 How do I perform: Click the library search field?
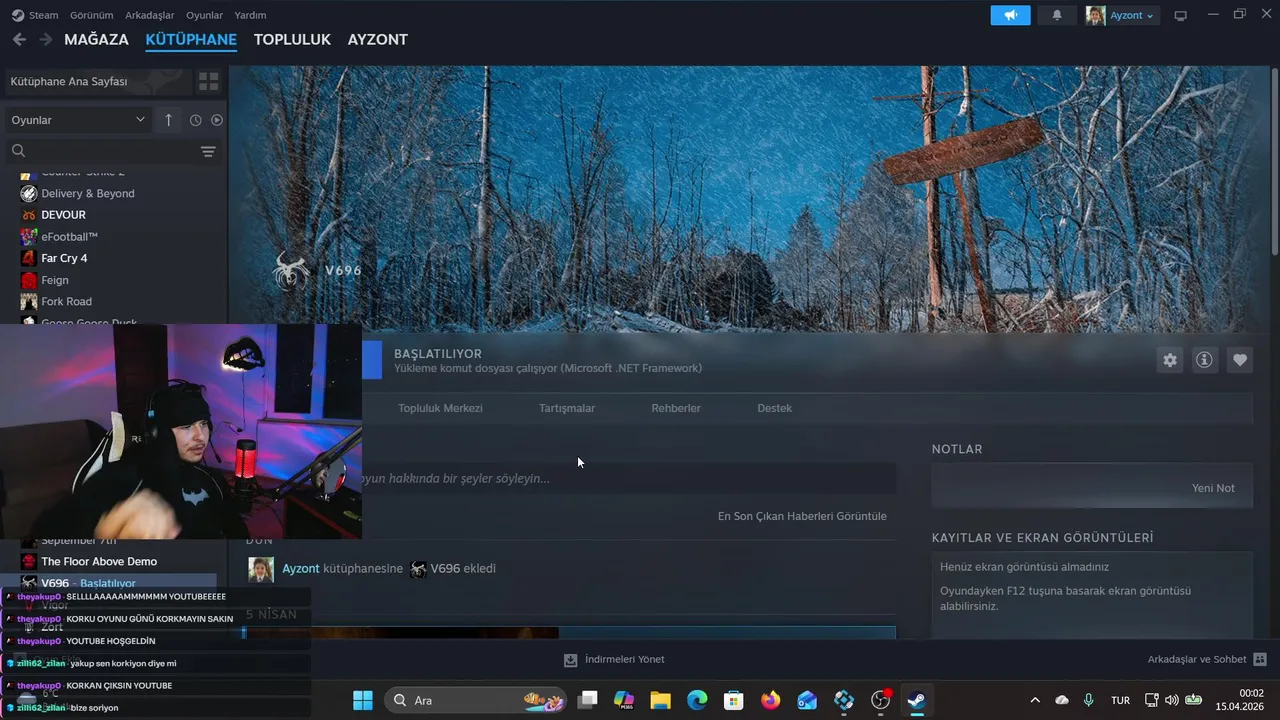100,151
